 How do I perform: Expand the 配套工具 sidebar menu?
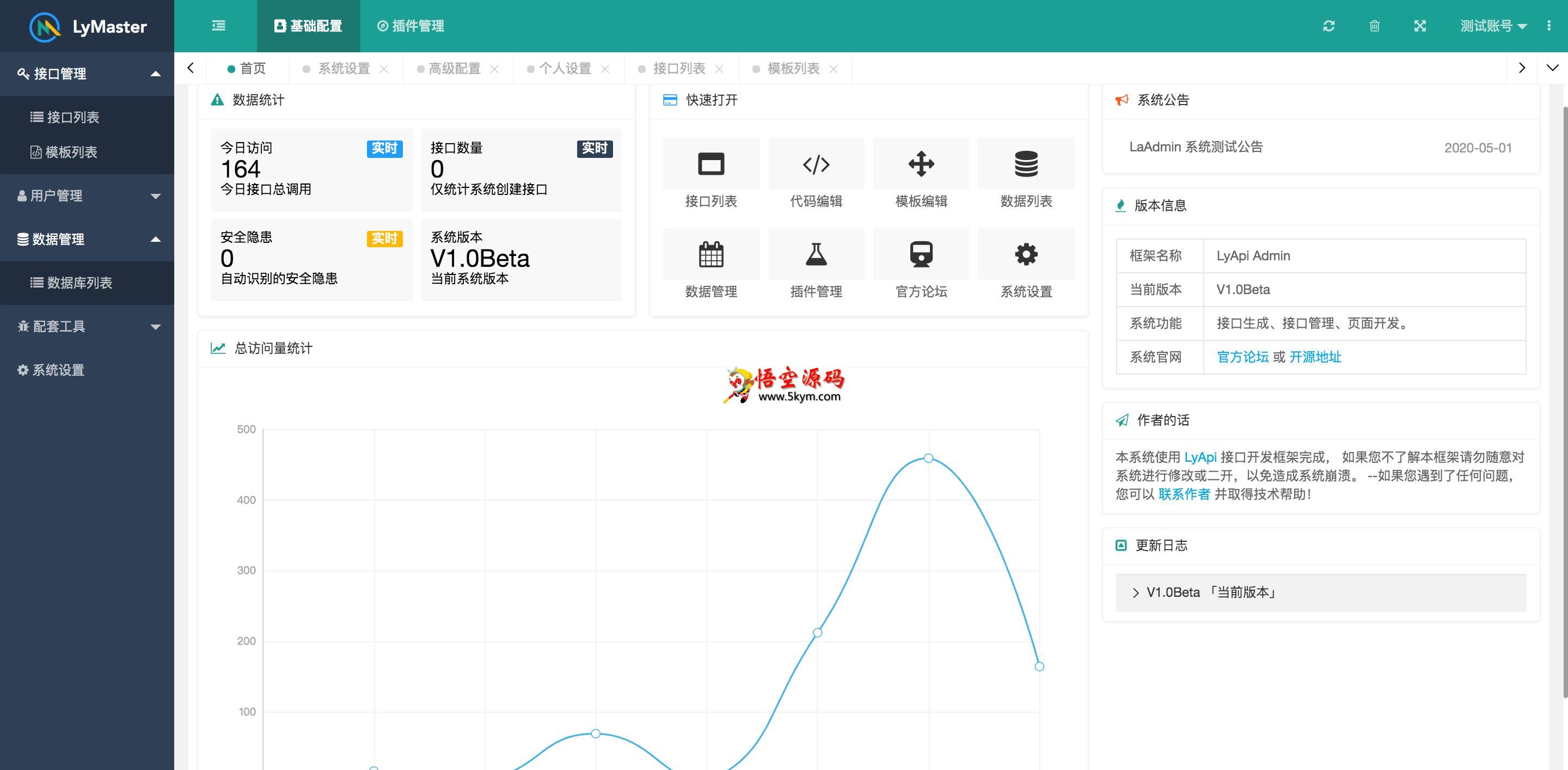[87, 326]
